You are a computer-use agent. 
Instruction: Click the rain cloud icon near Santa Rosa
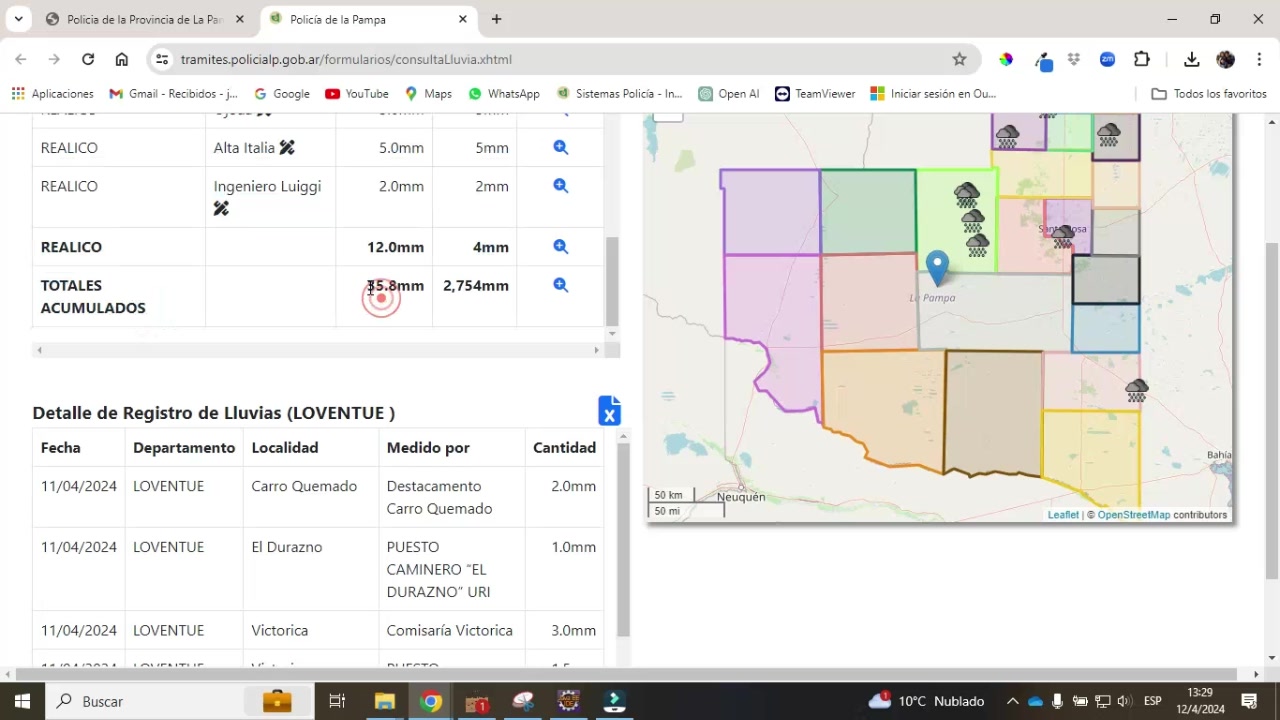(x=1063, y=236)
